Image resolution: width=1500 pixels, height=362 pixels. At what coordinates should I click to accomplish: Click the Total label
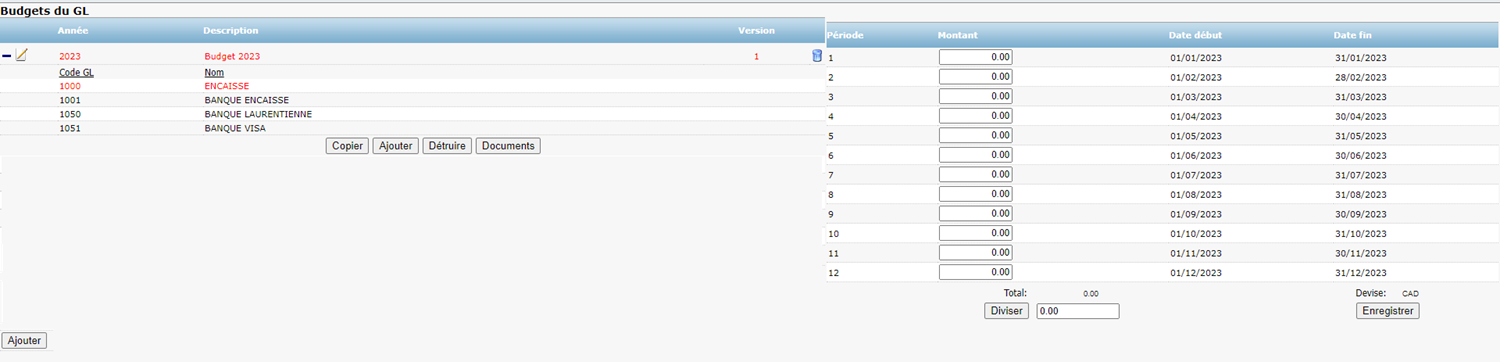coord(1015,293)
